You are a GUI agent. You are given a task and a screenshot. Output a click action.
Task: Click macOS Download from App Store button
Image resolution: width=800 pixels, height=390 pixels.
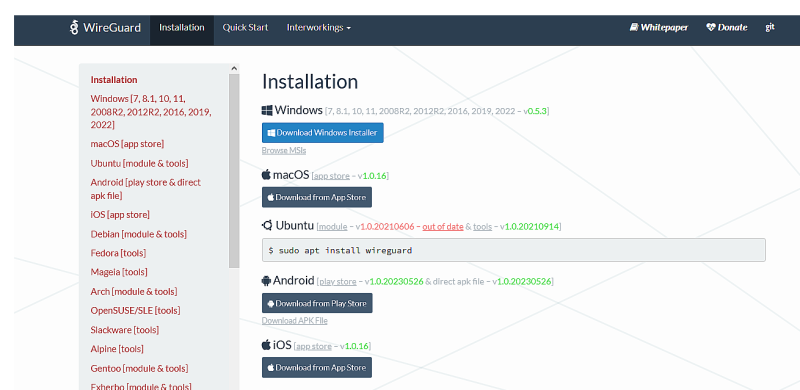click(x=317, y=197)
